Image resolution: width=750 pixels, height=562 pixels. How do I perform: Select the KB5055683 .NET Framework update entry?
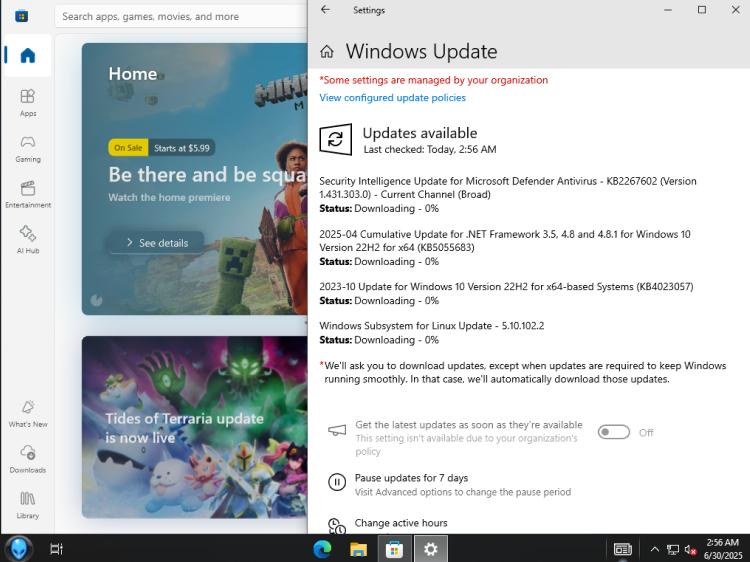505,241
